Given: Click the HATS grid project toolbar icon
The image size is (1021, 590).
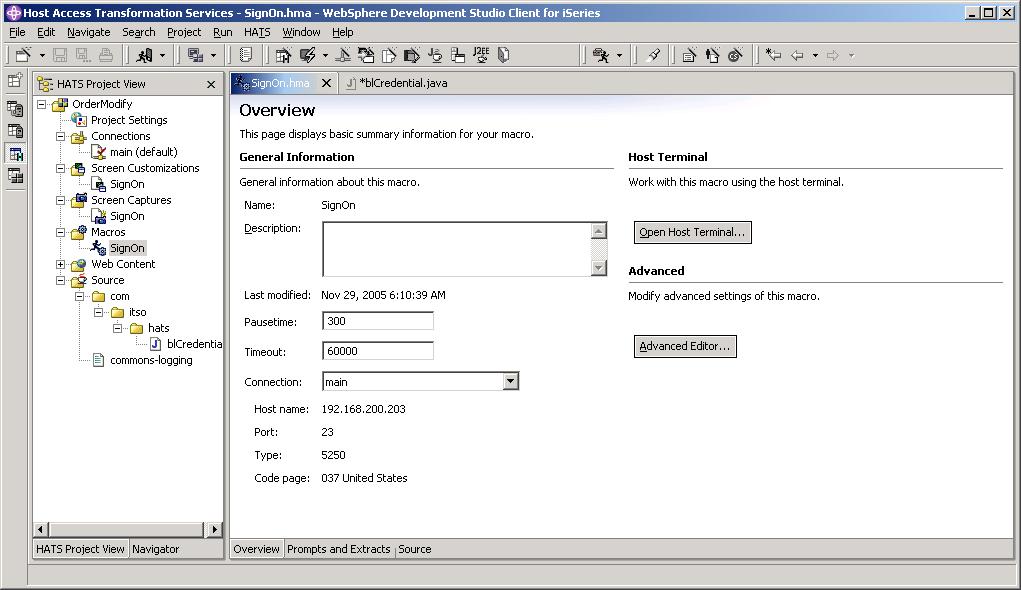Looking at the screenshot, I should pos(283,55).
